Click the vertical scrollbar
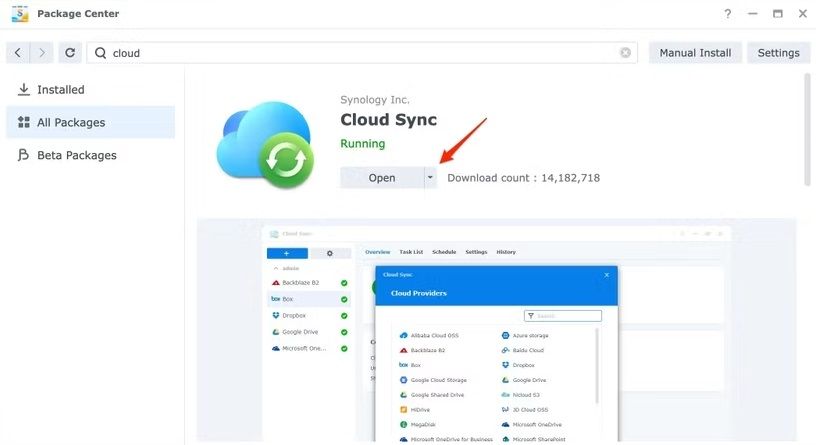Screen dimensions: 816x445 tap(807, 130)
